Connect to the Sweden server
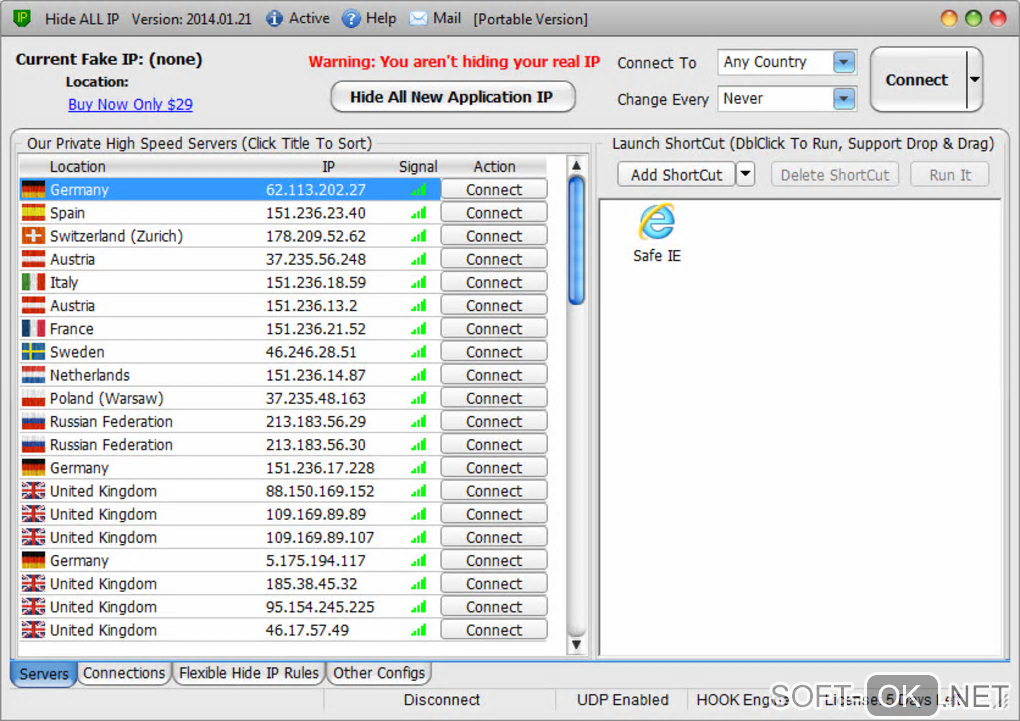The image size is (1020, 721). [x=494, y=352]
